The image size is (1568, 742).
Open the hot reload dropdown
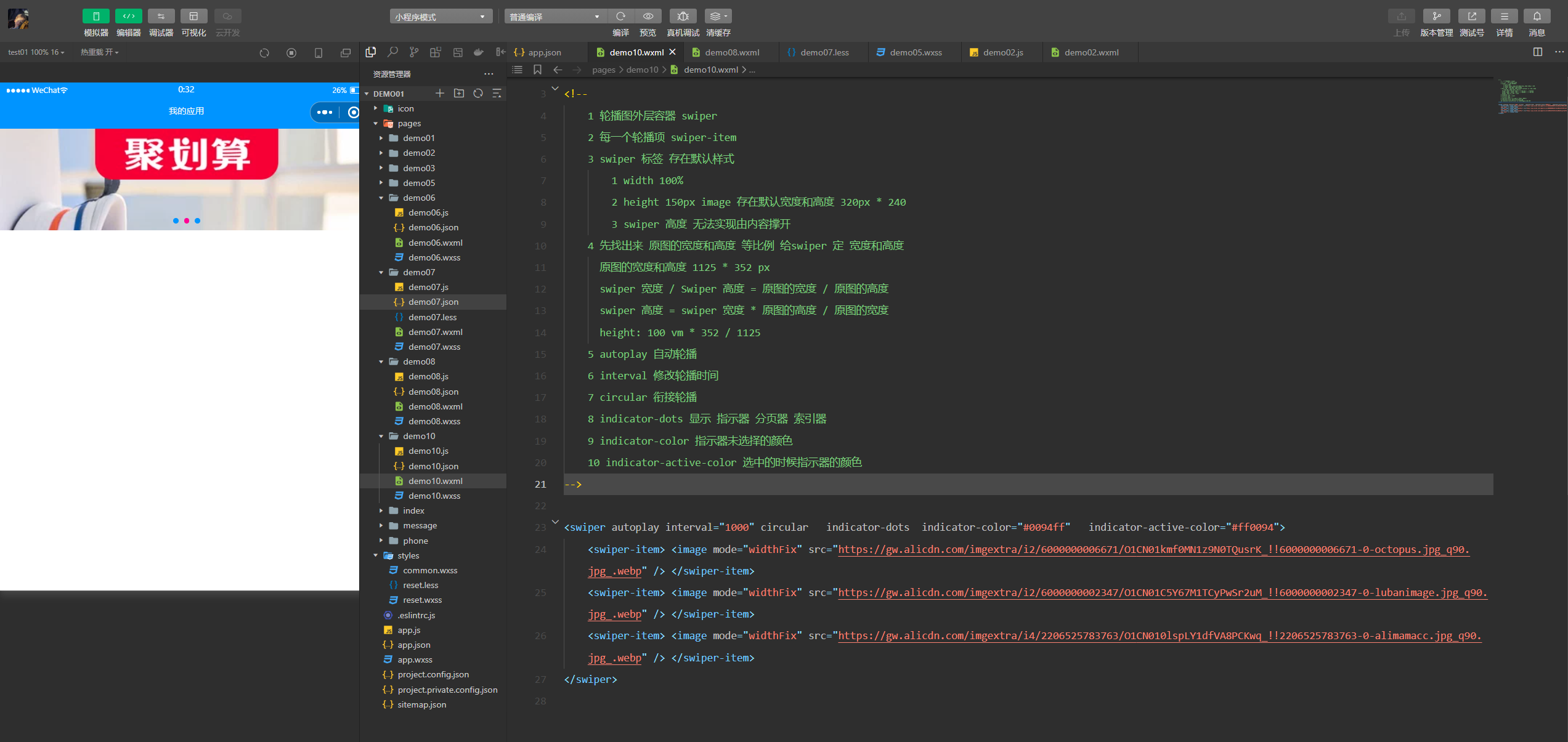99,52
